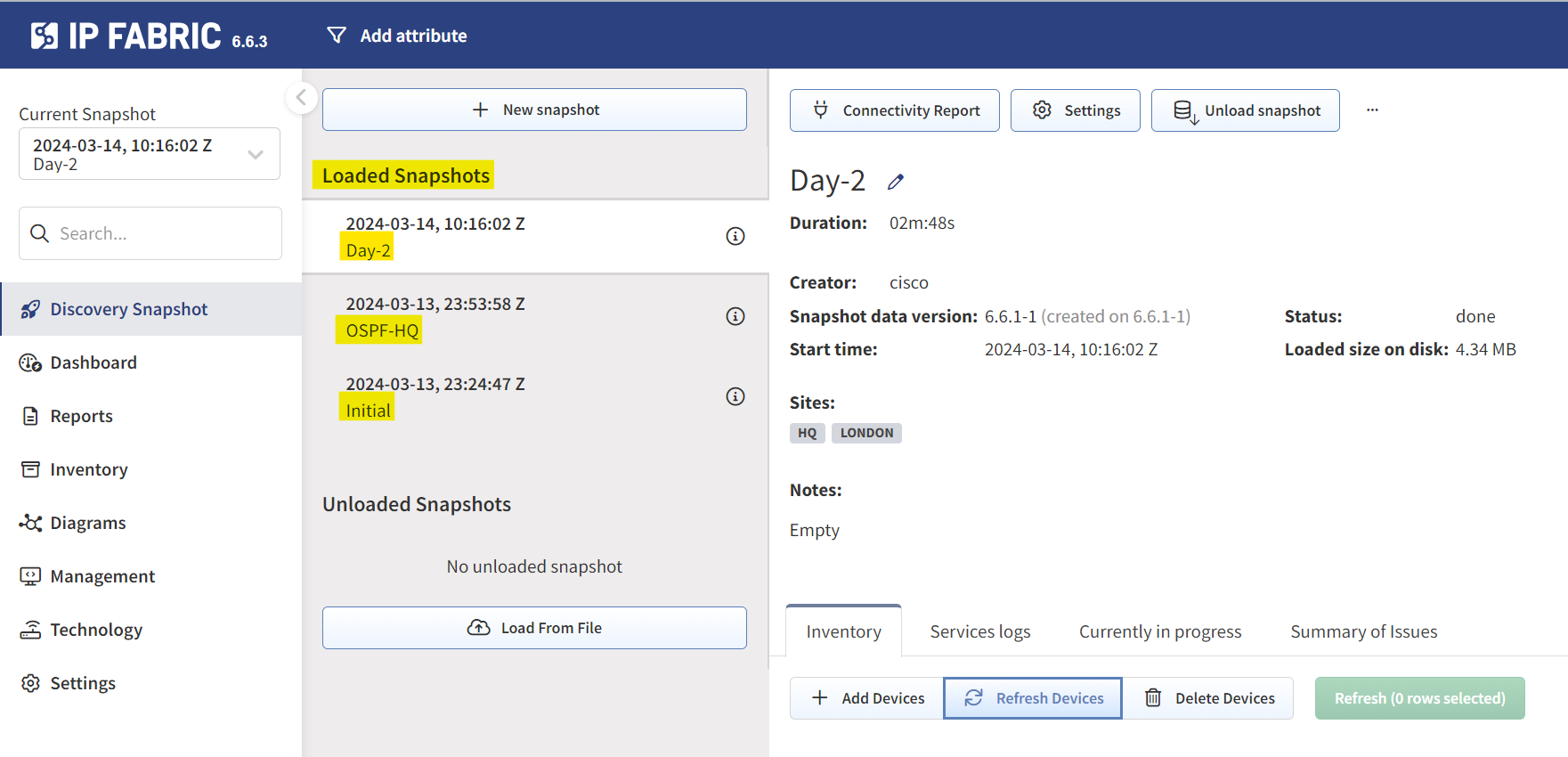Open the Currently in progress tab
This screenshot has width=1568, height=757.
click(x=1160, y=631)
